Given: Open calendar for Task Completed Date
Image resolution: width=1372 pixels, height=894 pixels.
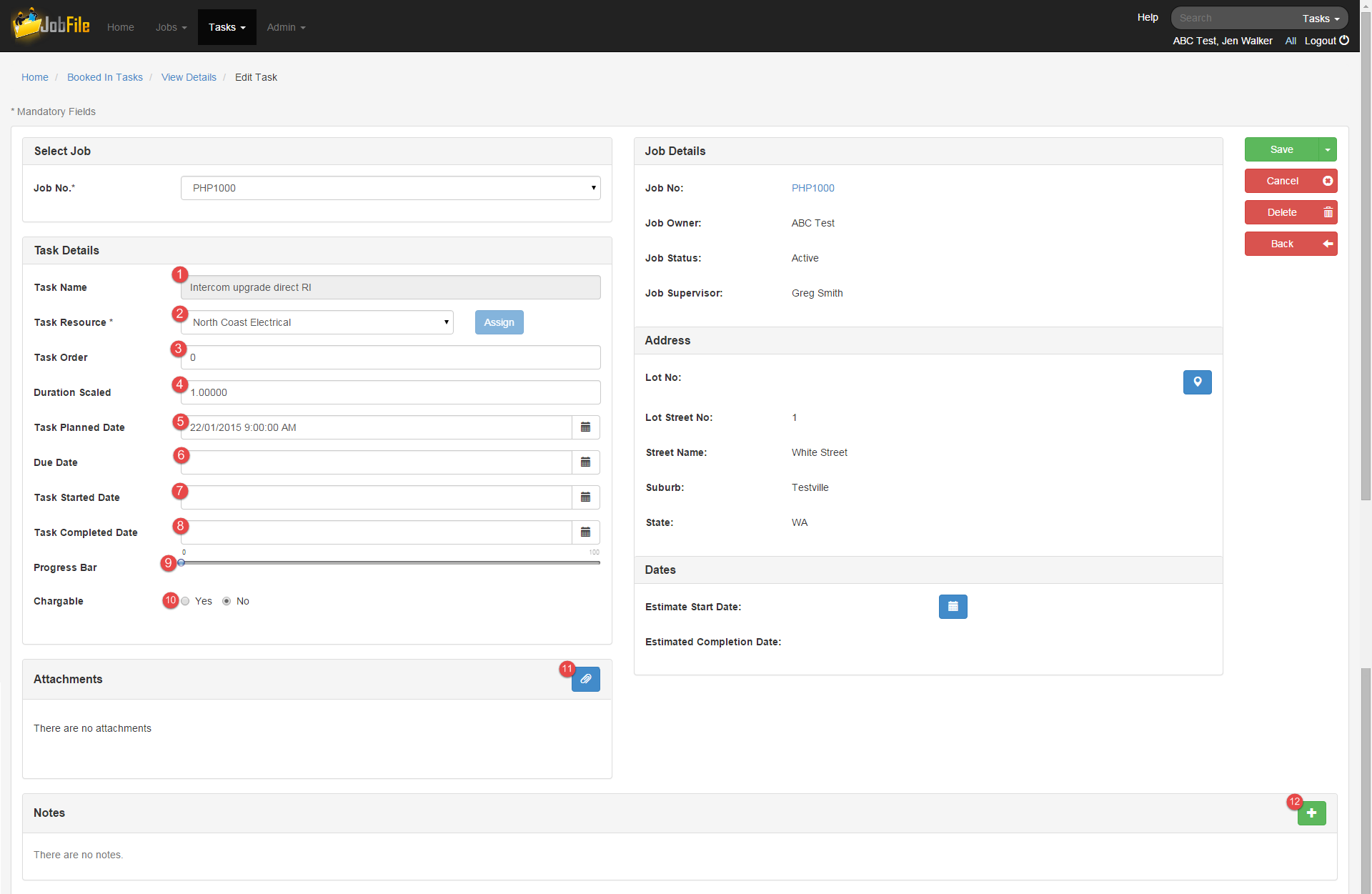Looking at the screenshot, I should pos(585,532).
